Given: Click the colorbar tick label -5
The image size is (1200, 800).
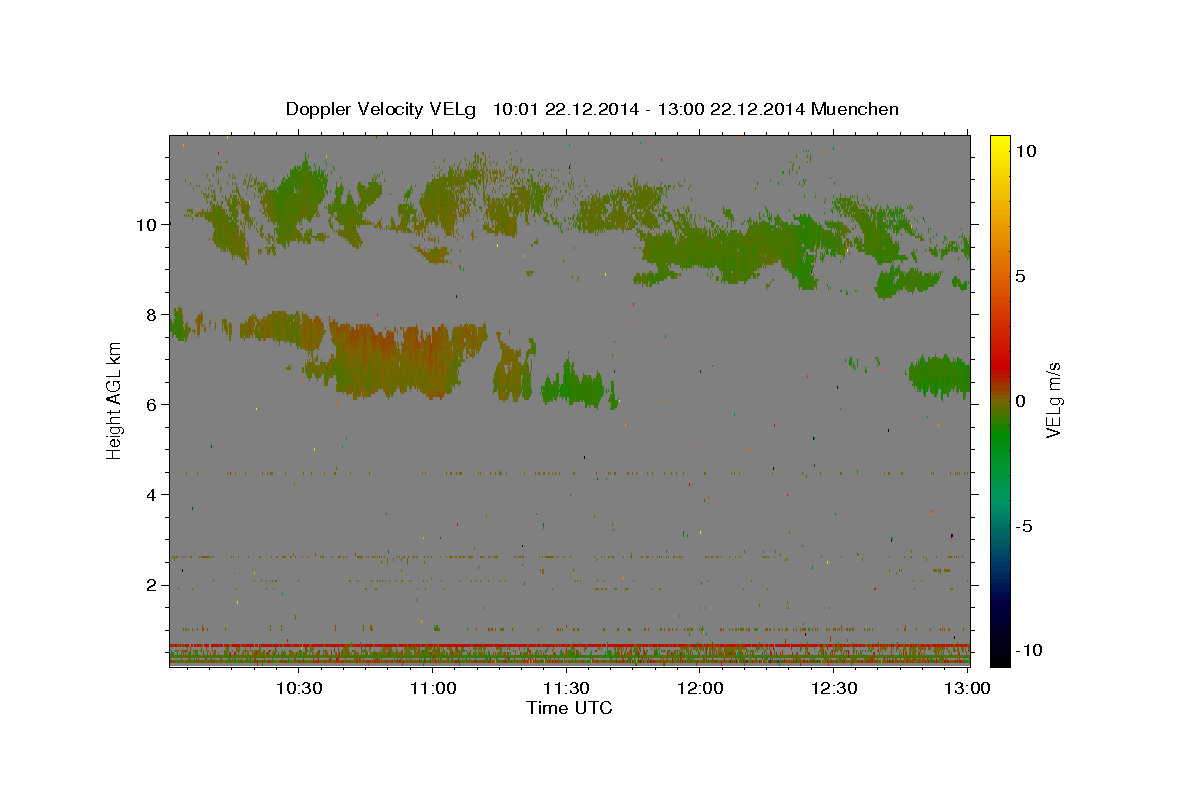Looking at the screenshot, I should point(1023,526).
